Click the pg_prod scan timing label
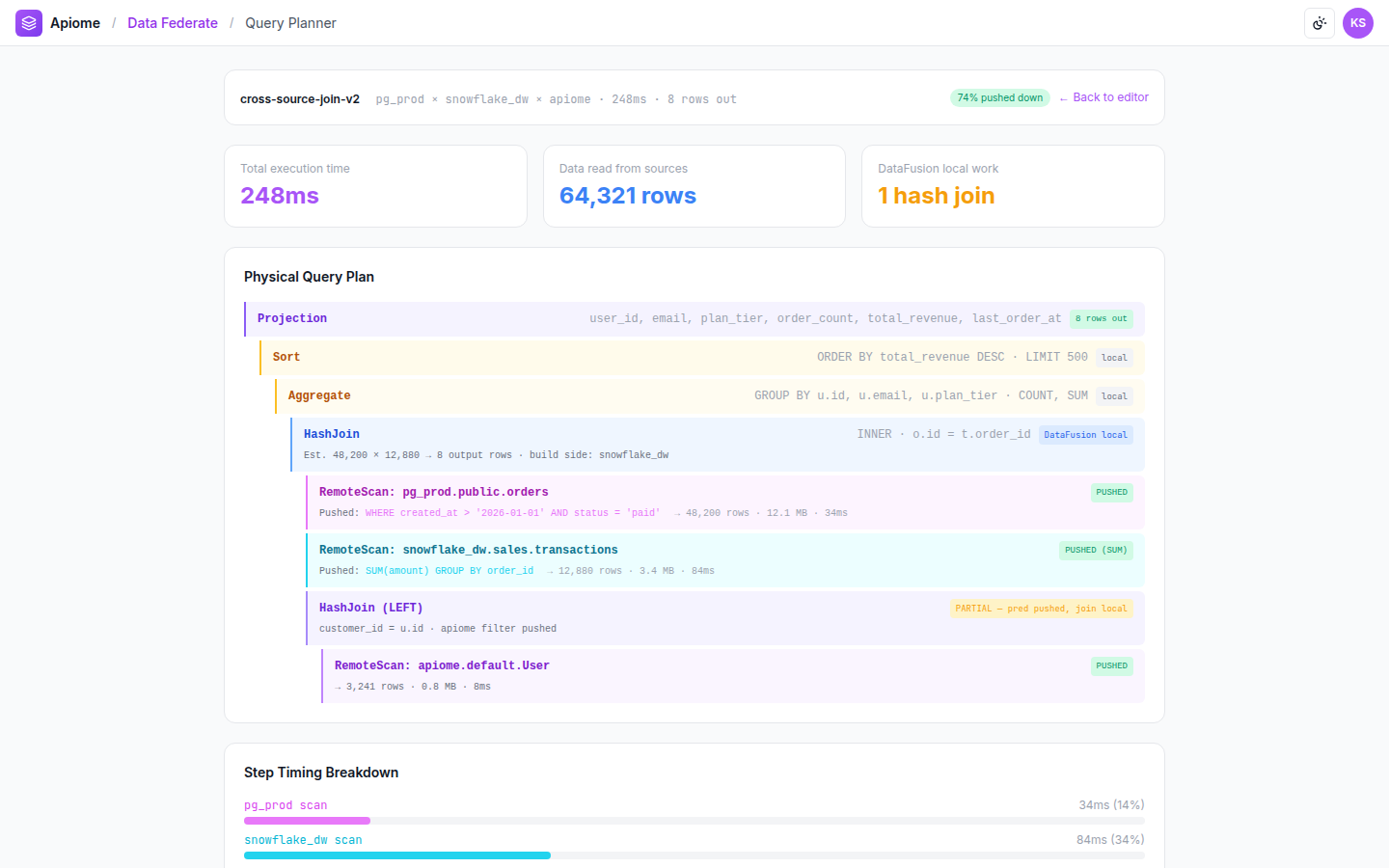 286,805
